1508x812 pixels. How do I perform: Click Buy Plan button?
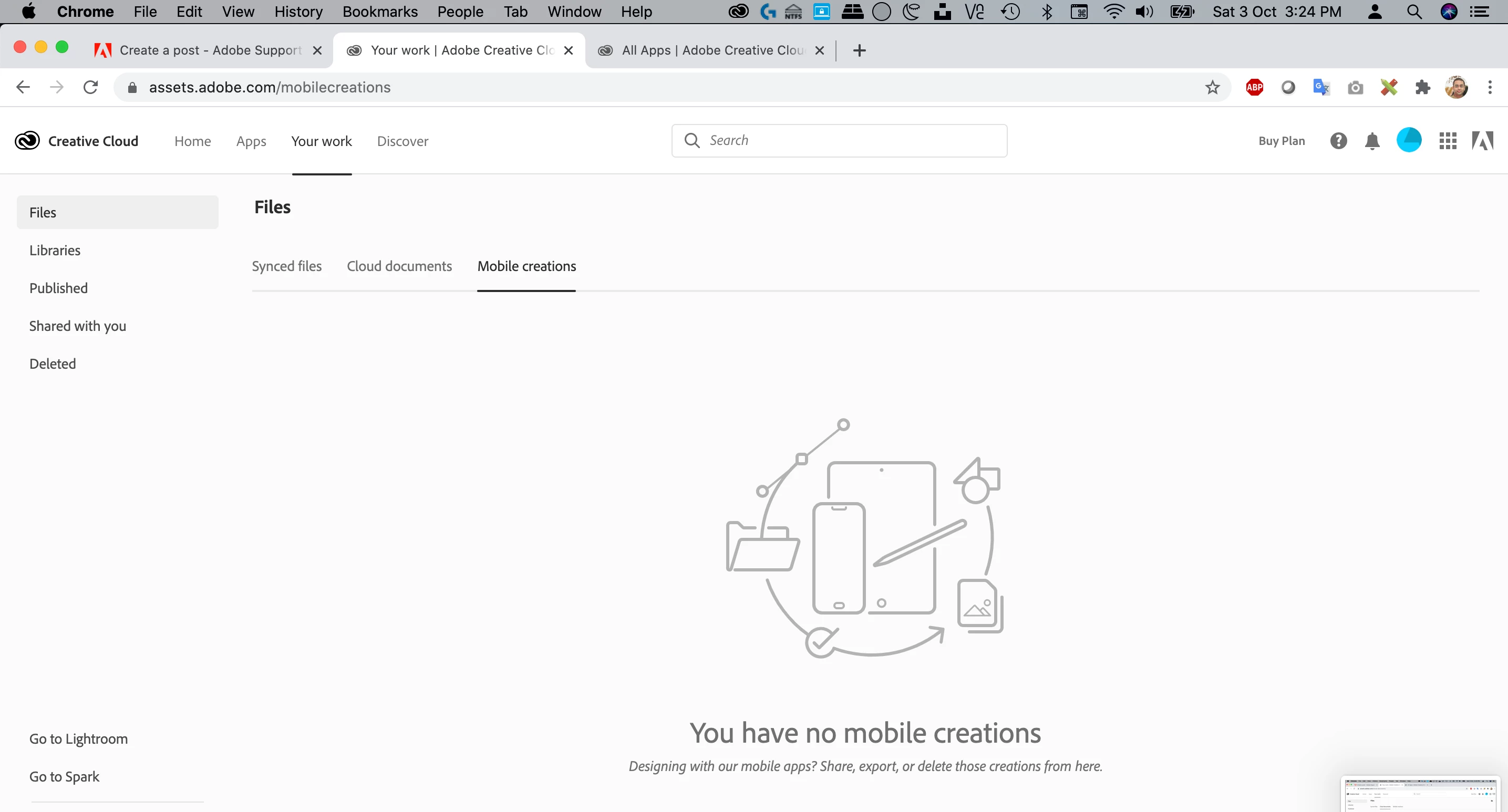[x=1282, y=141]
